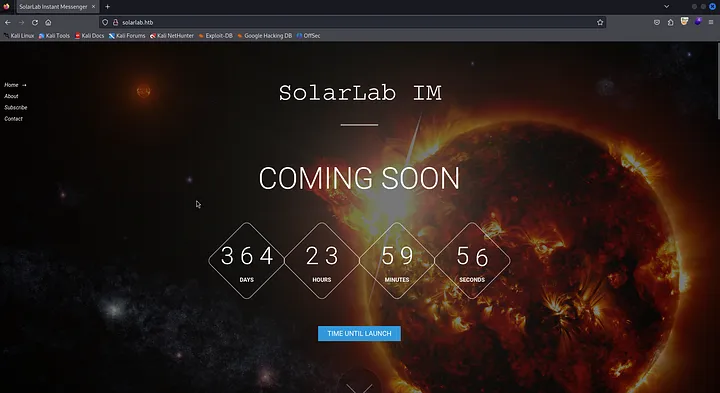Close the SolarLab Instant Messenger tab
Image resolution: width=720 pixels, height=393 pixels.
93,7
